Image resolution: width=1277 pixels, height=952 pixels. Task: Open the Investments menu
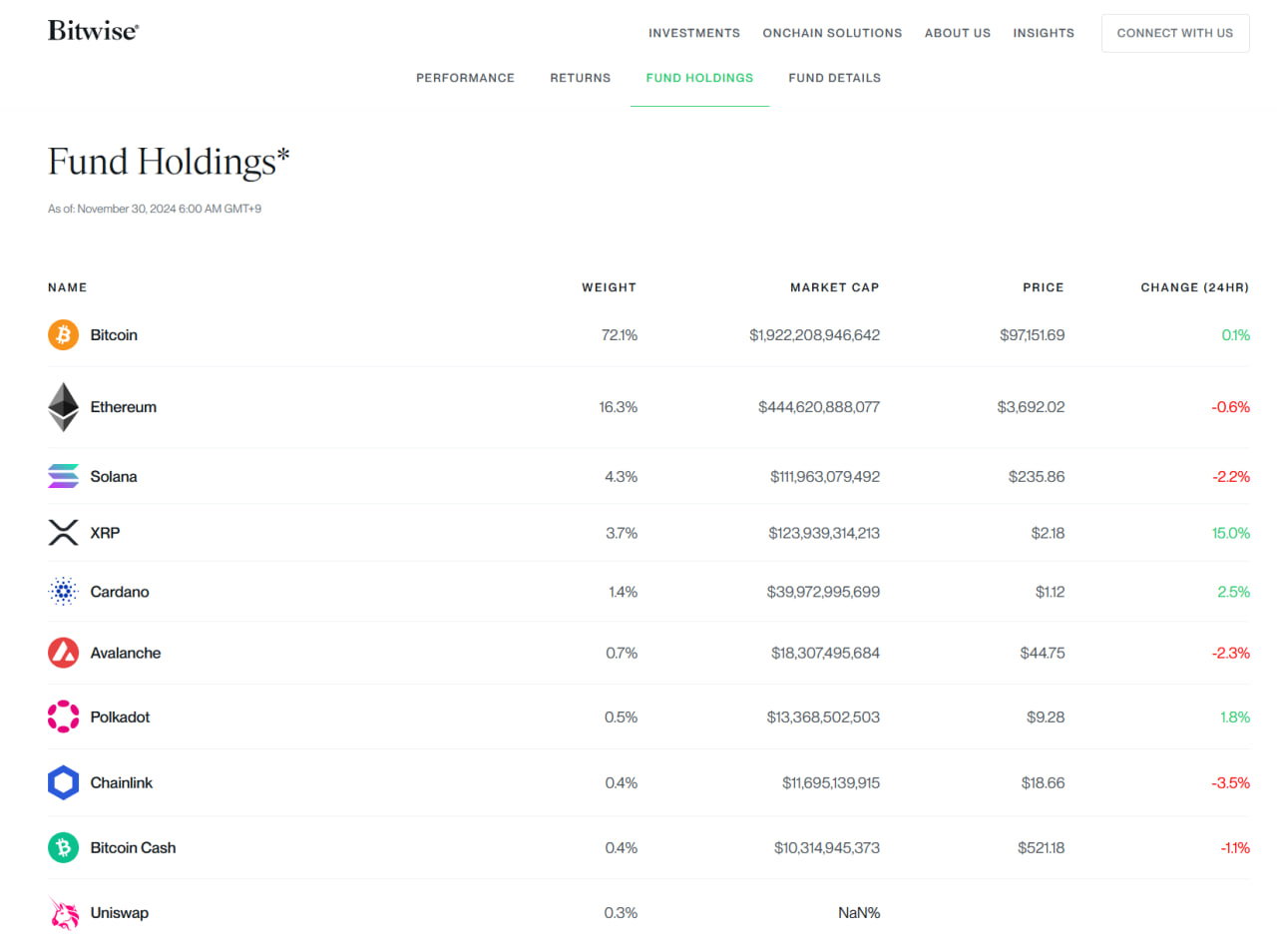694,33
